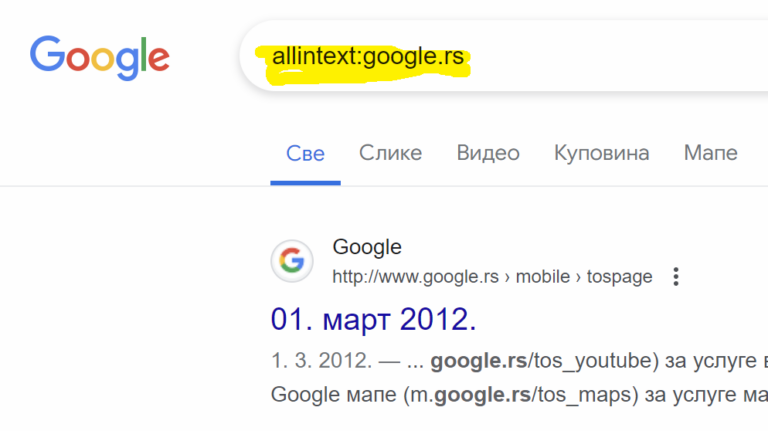Screen dimensions: 768x431
Task: Click the 1. 3. 2012. snippet date
Action: click(322, 361)
